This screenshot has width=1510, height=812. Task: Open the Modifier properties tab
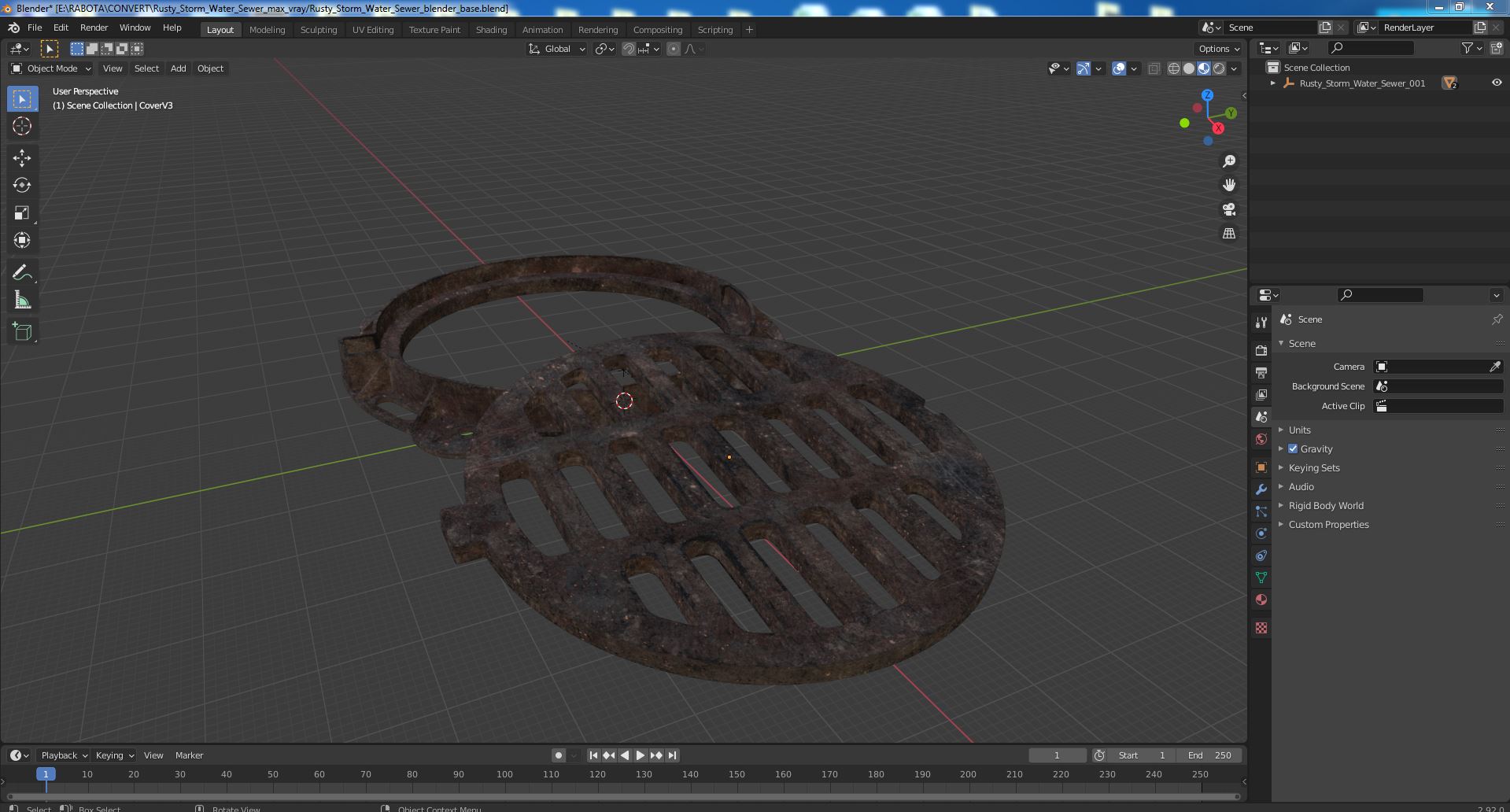(x=1261, y=489)
